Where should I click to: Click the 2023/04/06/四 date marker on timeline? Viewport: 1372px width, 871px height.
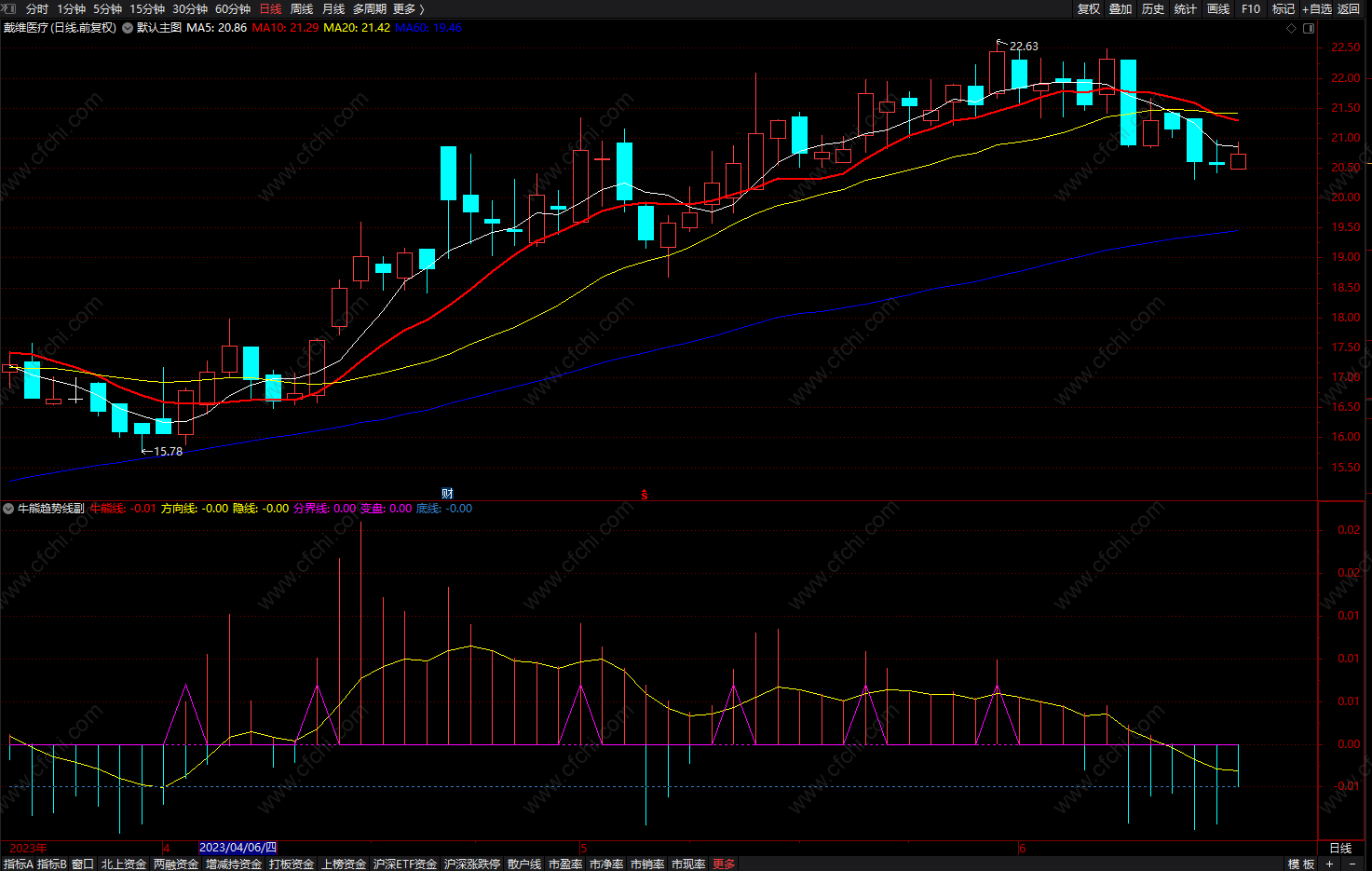coord(238,848)
